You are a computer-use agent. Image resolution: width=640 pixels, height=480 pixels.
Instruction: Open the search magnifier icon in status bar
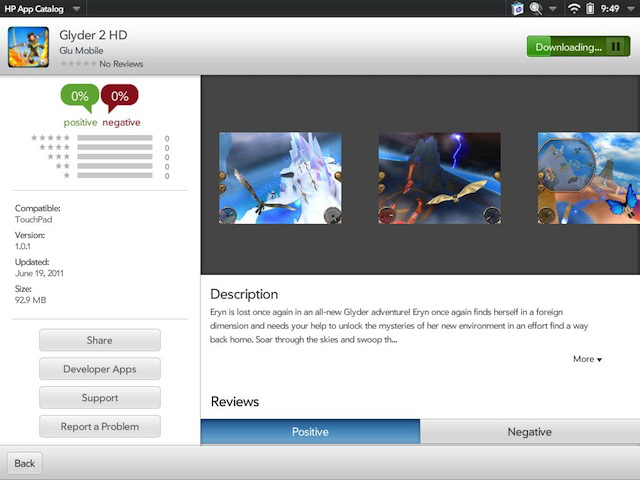click(536, 9)
